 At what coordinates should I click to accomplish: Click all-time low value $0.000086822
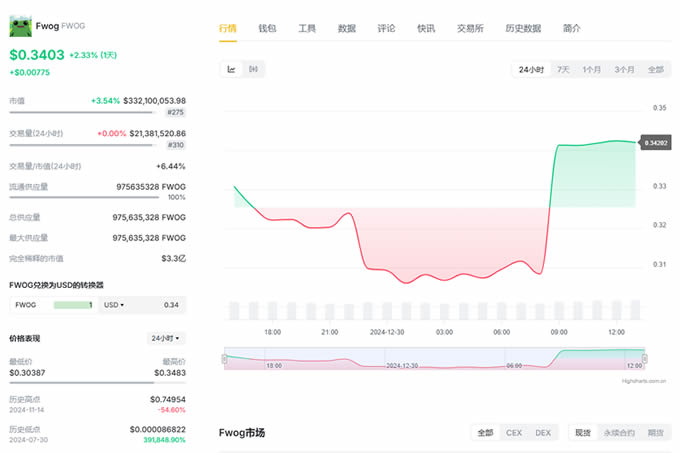coord(158,430)
